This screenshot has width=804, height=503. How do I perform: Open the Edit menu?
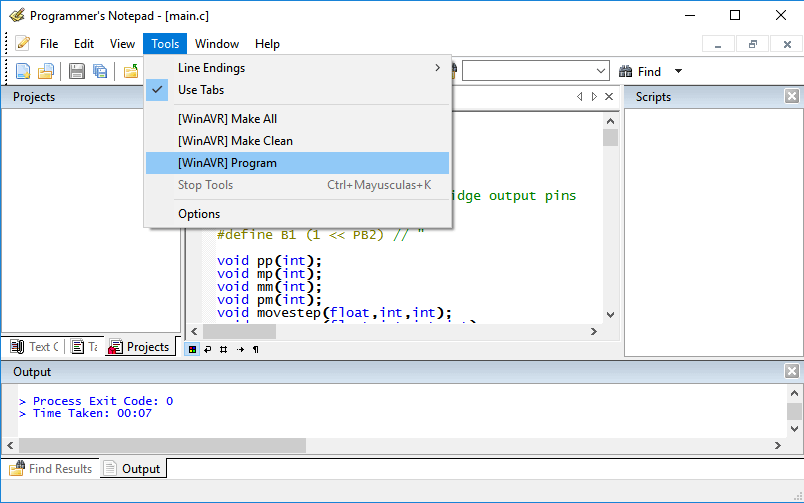[x=84, y=44]
